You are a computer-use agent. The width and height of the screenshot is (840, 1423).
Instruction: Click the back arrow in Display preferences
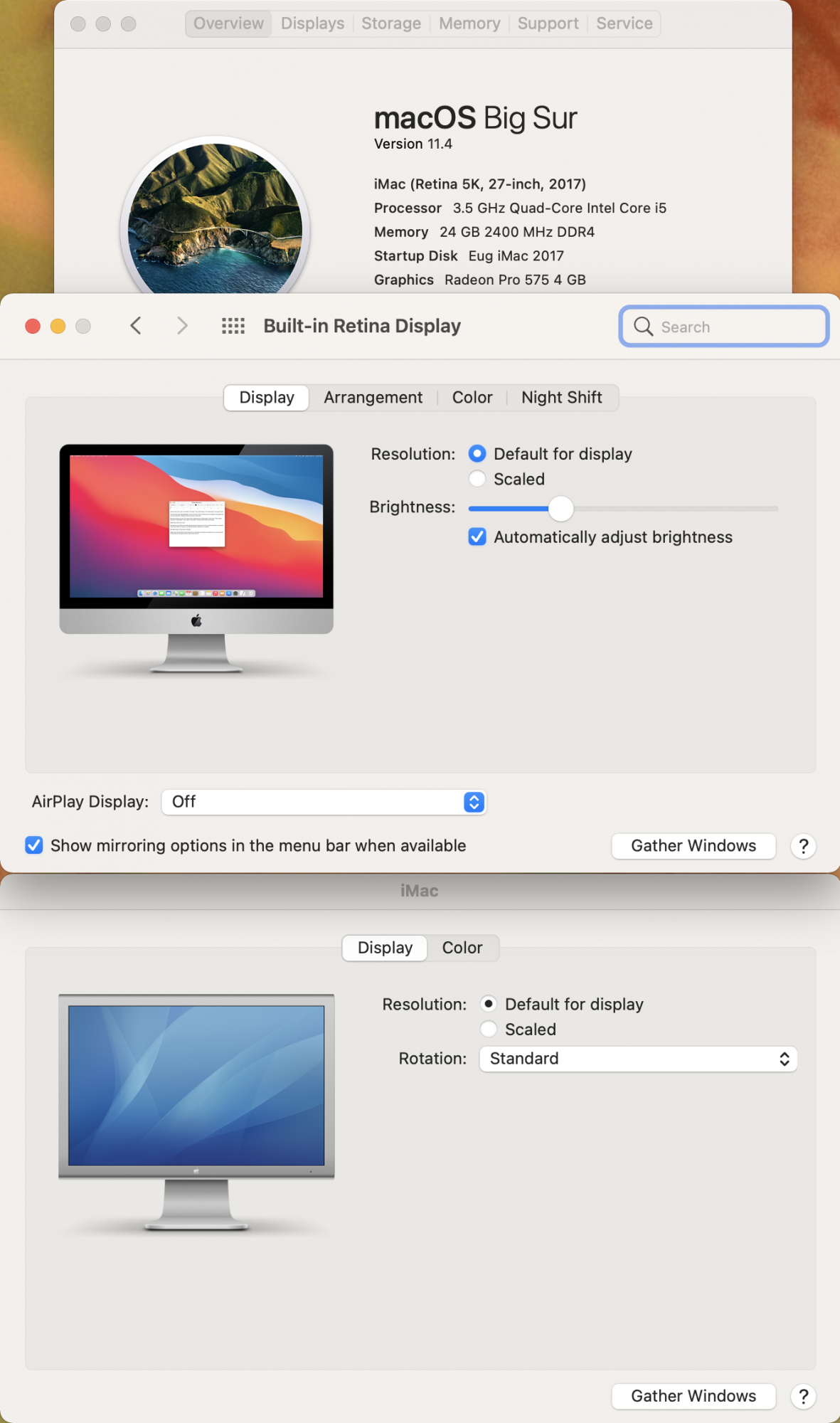point(136,326)
